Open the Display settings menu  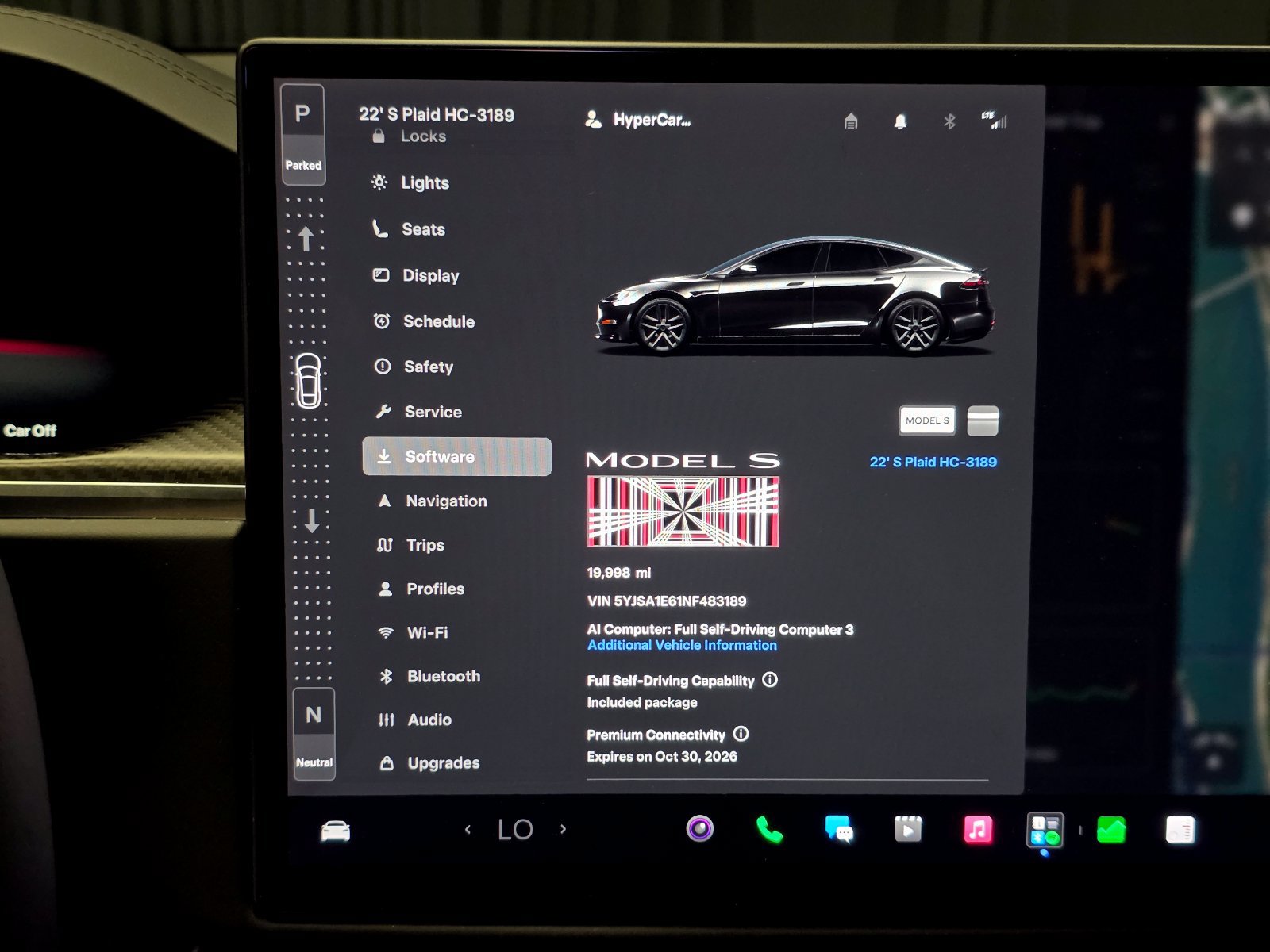click(x=416, y=276)
